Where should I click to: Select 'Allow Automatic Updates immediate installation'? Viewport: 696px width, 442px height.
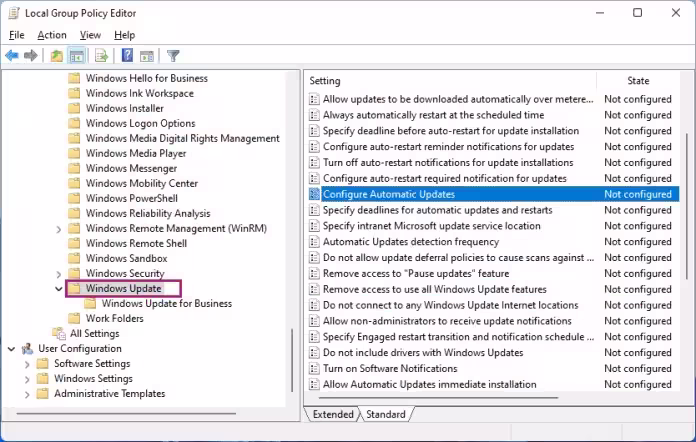[430, 384]
